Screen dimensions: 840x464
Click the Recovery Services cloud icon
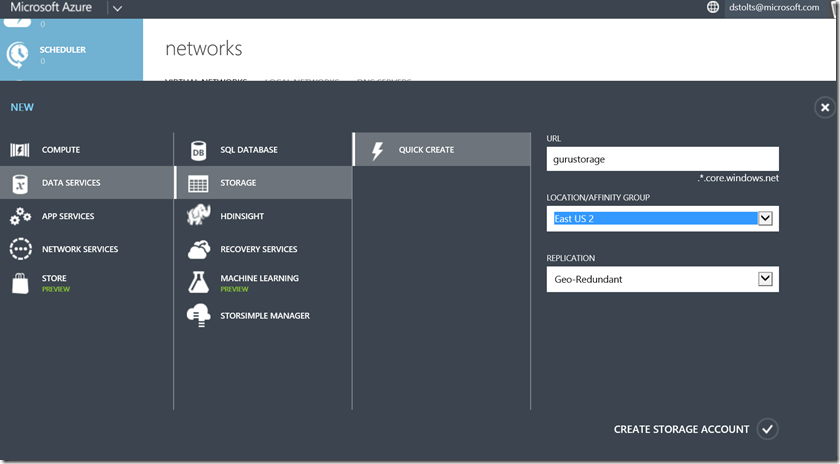[x=199, y=250]
